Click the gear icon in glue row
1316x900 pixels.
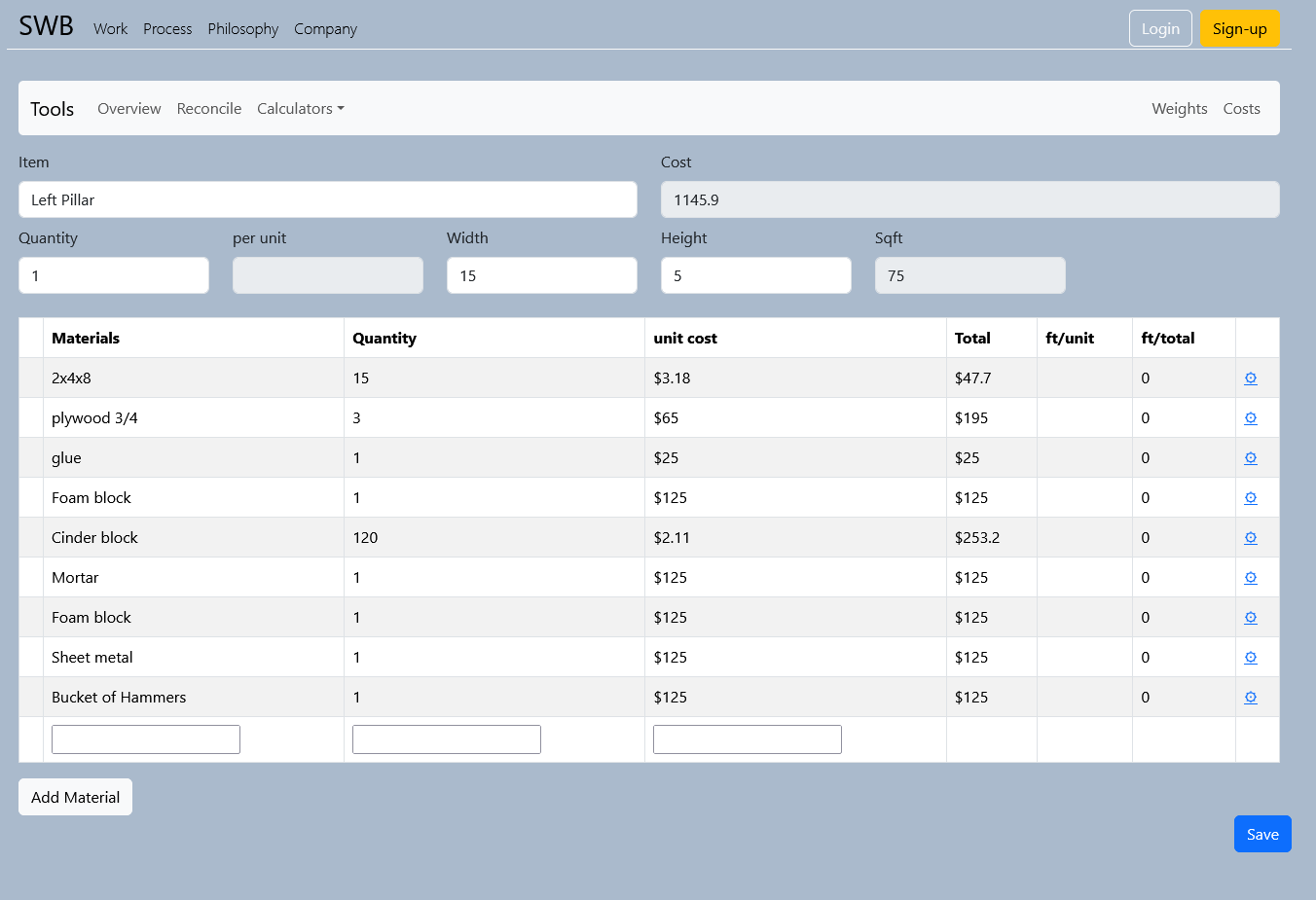point(1251,458)
